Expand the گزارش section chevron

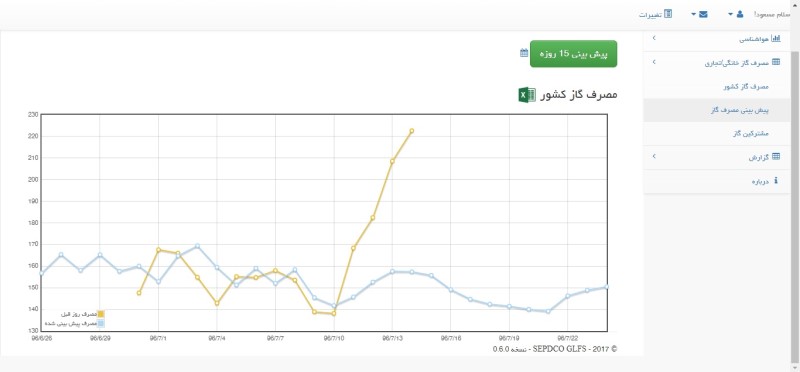point(654,157)
